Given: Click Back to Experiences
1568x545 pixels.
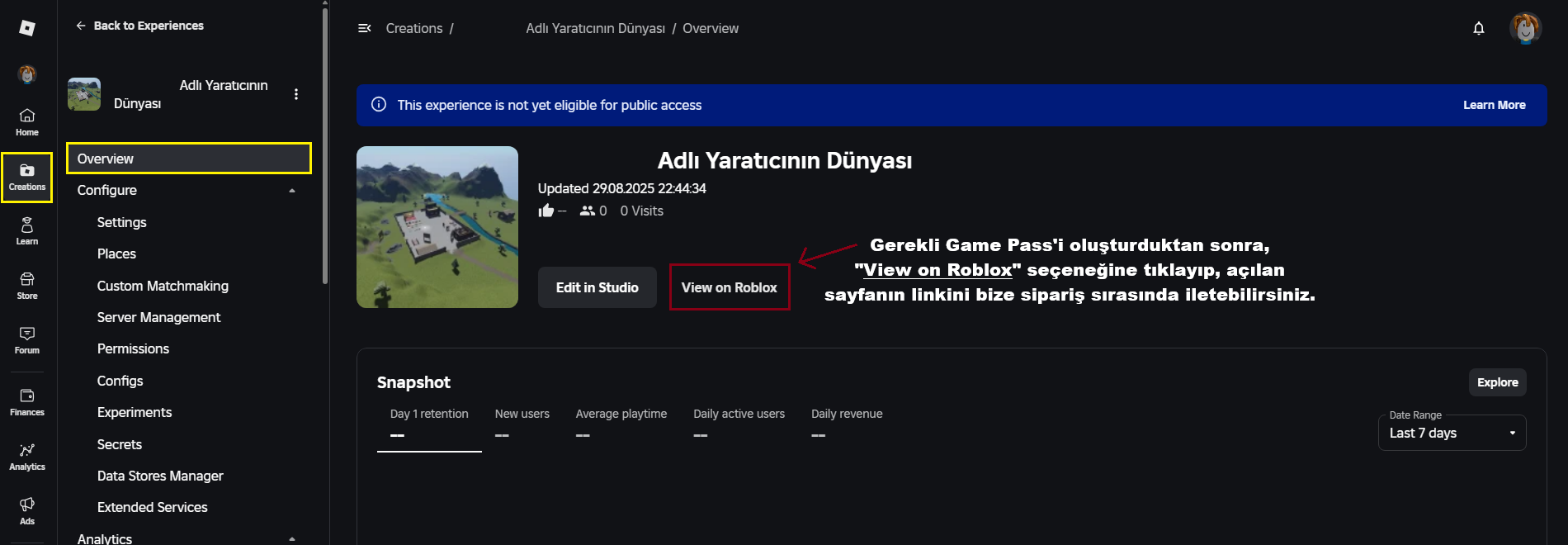Looking at the screenshot, I should [x=139, y=26].
